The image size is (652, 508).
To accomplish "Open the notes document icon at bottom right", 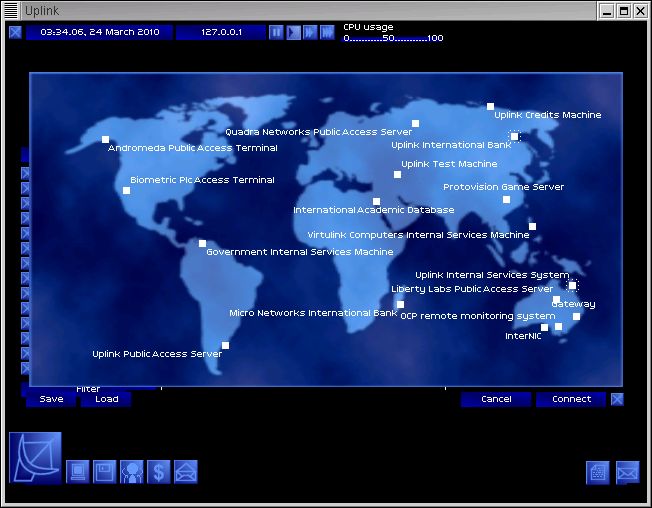I will pos(598,473).
